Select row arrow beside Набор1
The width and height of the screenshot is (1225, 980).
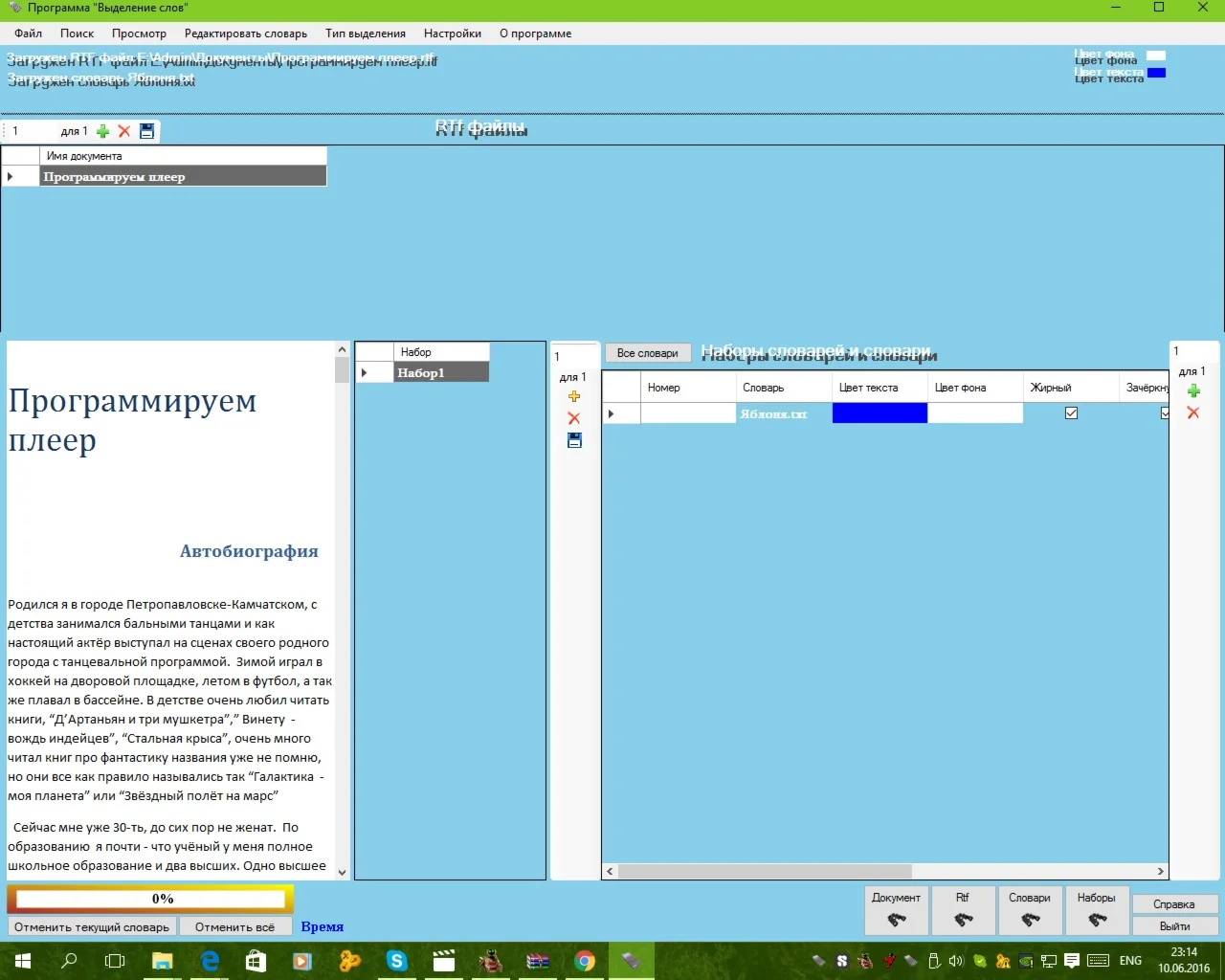tap(365, 373)
